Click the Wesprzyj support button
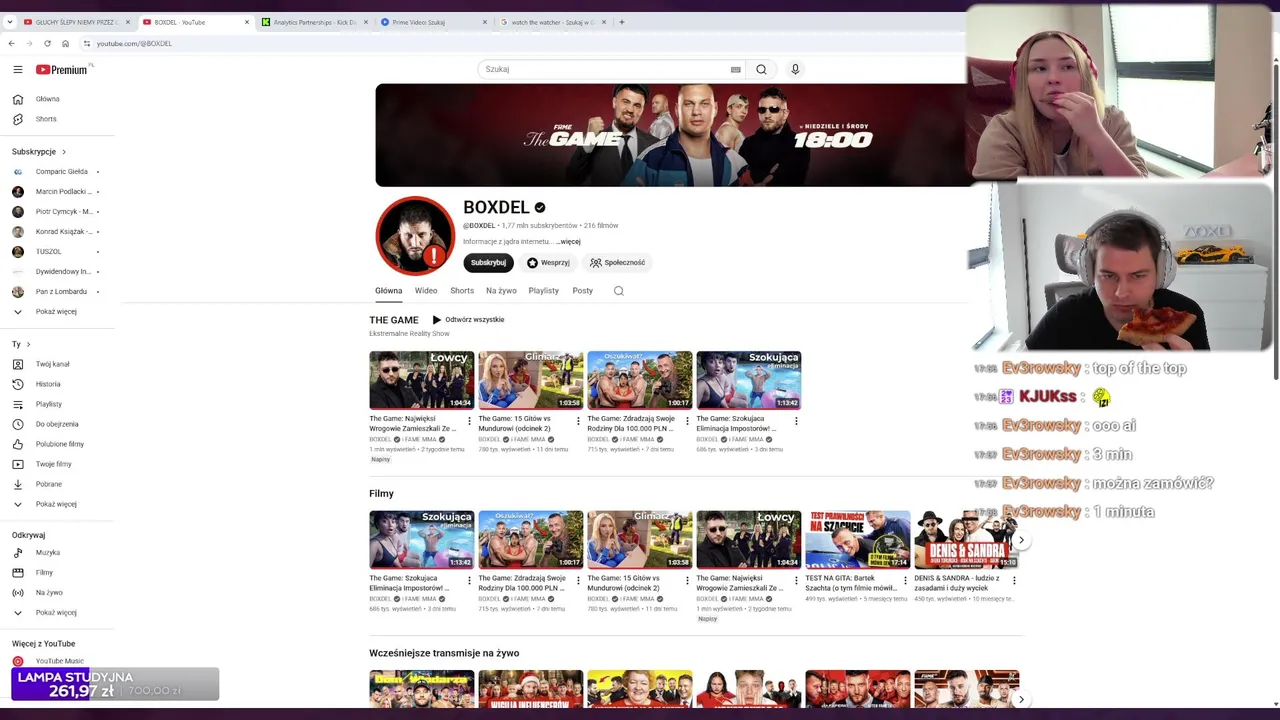 (x=548, y=263)
